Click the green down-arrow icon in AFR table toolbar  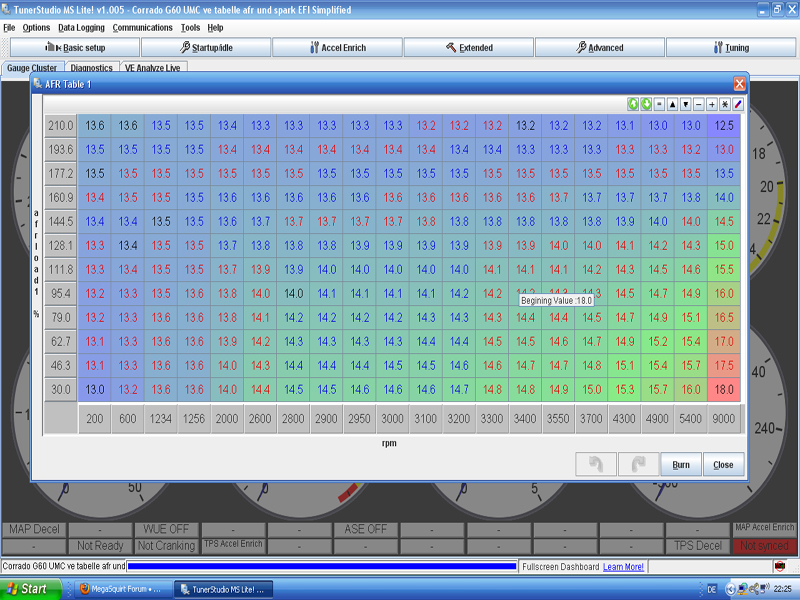point(646,104)
